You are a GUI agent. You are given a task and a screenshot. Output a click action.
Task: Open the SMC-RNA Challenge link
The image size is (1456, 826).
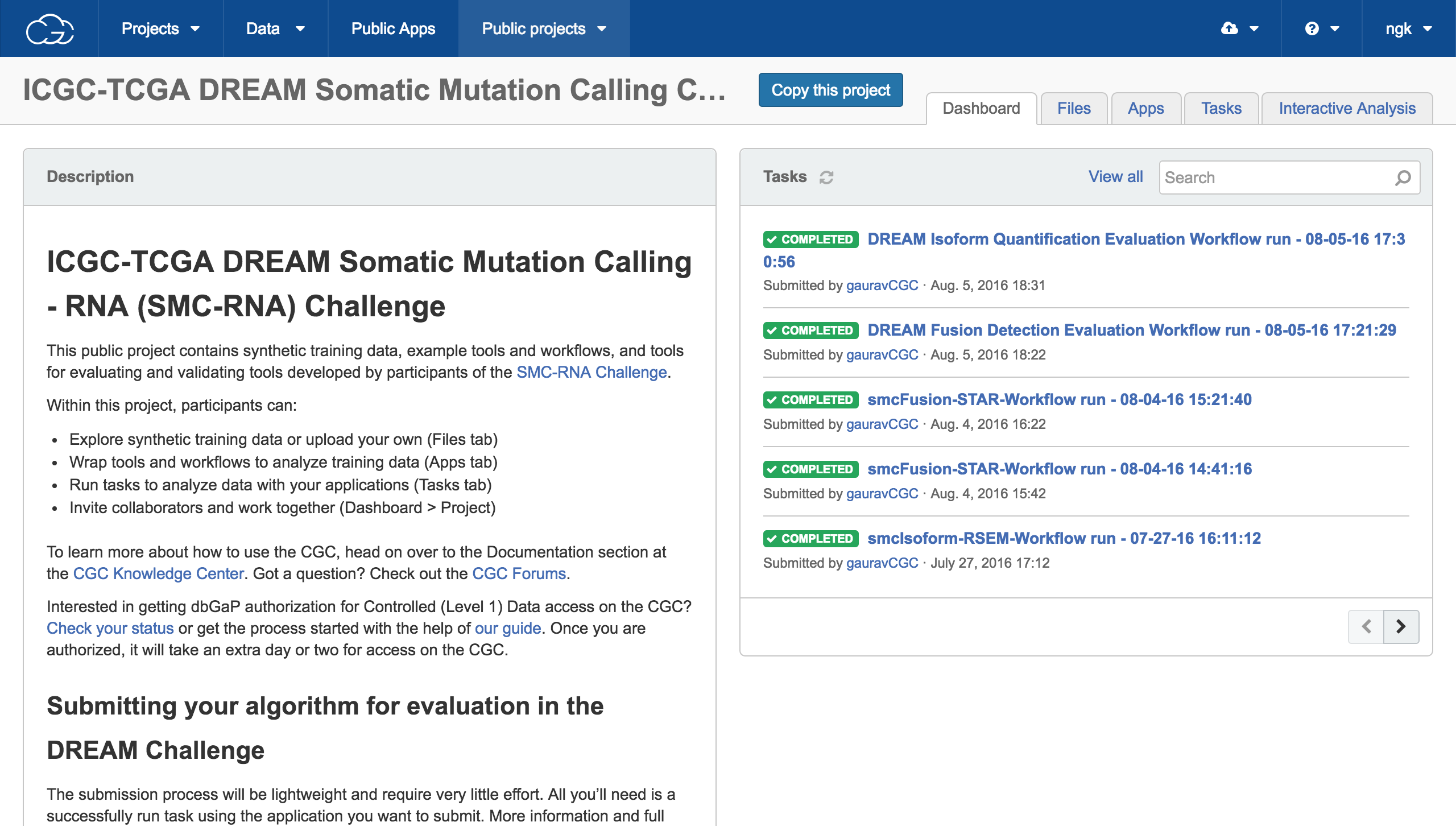(x=591, y=372)
